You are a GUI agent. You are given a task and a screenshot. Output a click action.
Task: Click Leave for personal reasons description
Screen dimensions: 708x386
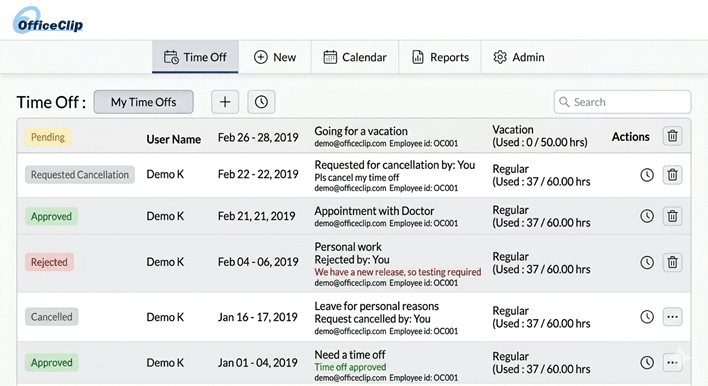click(x=377, y=306)
